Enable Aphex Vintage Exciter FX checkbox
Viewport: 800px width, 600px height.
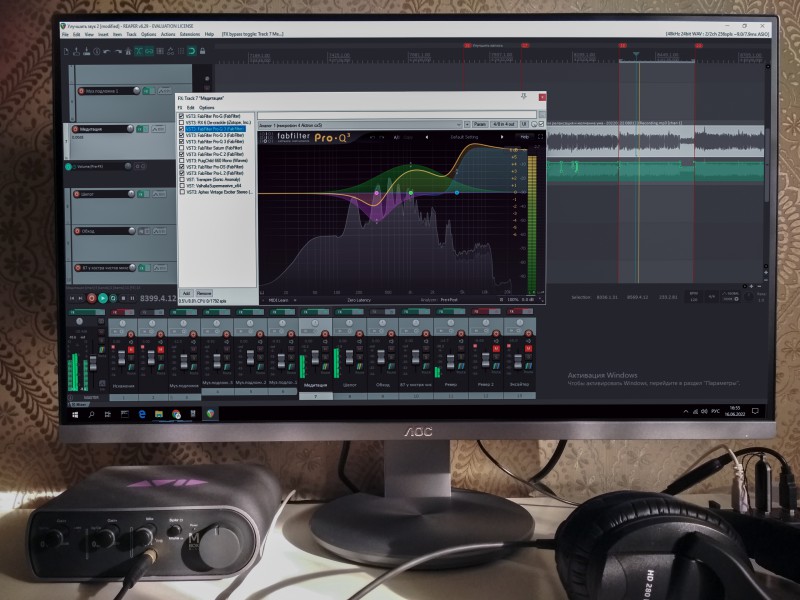[x=181, y=192]
